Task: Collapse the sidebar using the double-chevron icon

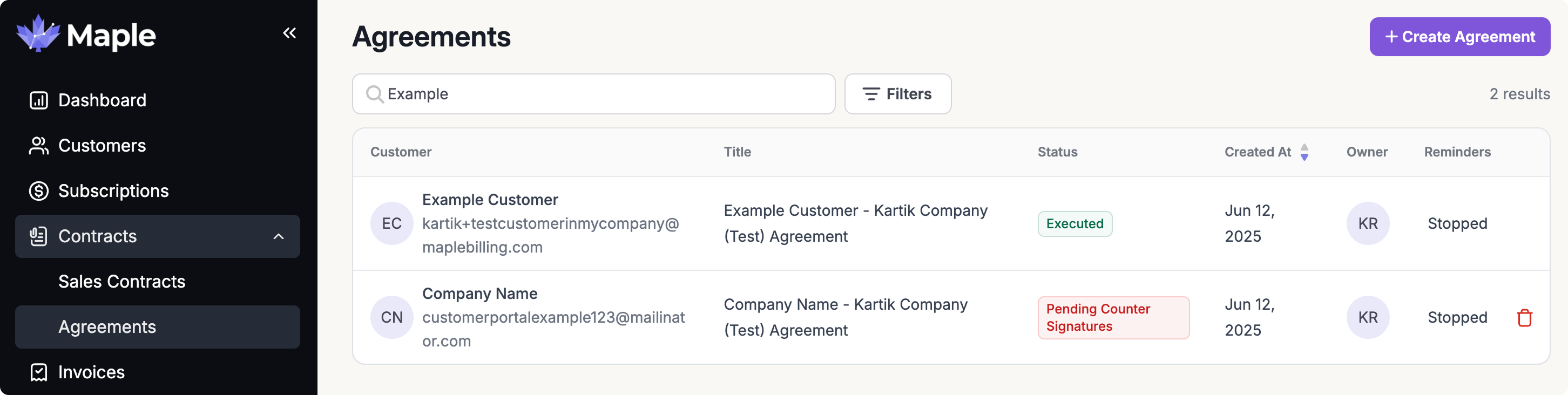Action: 289,33
